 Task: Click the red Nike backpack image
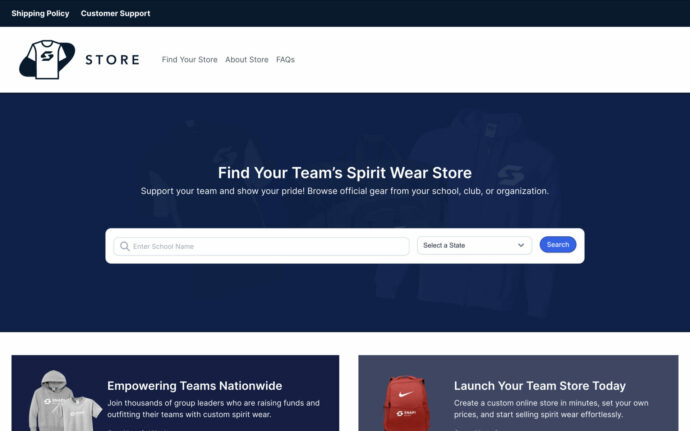pyautogui.click(x=405, y=403)
